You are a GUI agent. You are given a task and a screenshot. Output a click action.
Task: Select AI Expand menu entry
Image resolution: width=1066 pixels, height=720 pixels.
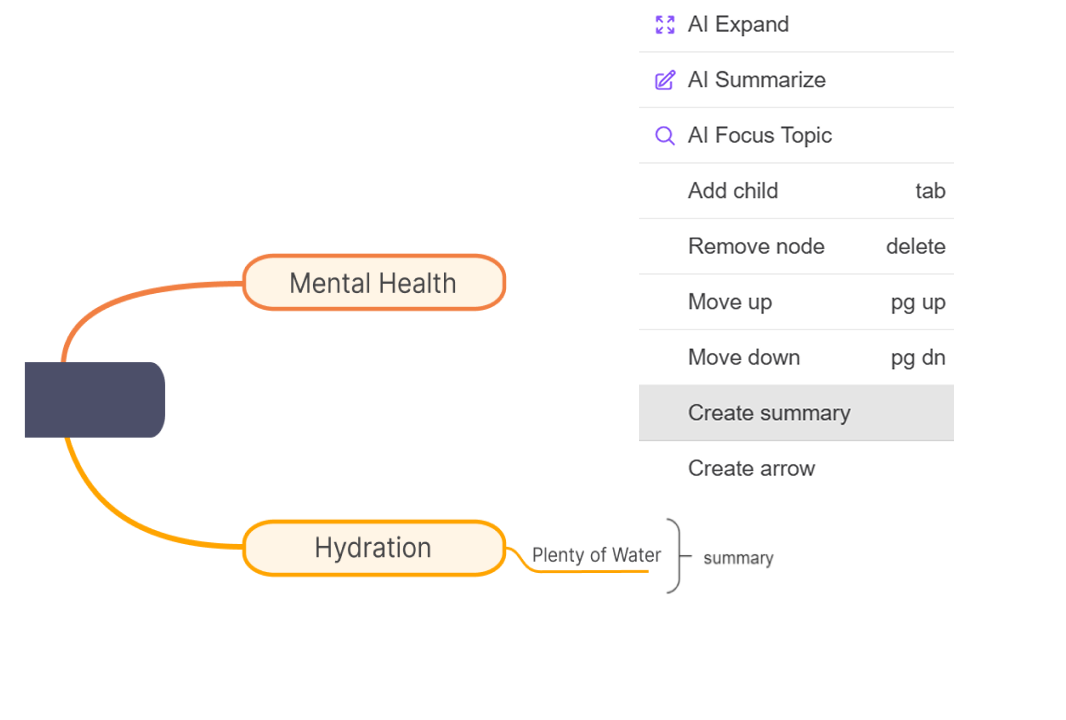coord(738,25)
